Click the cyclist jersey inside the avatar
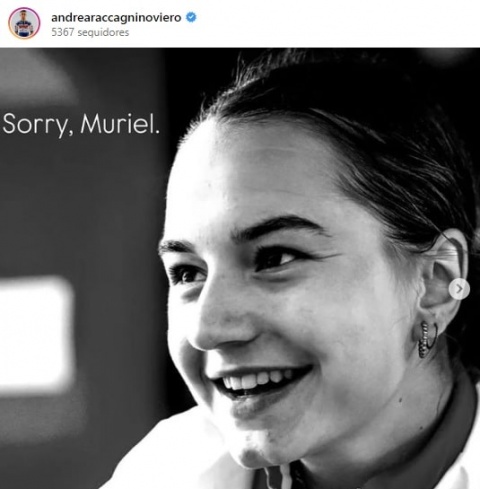Image resolution: width=480 pixels, height=489 pixels. point(24,29)
